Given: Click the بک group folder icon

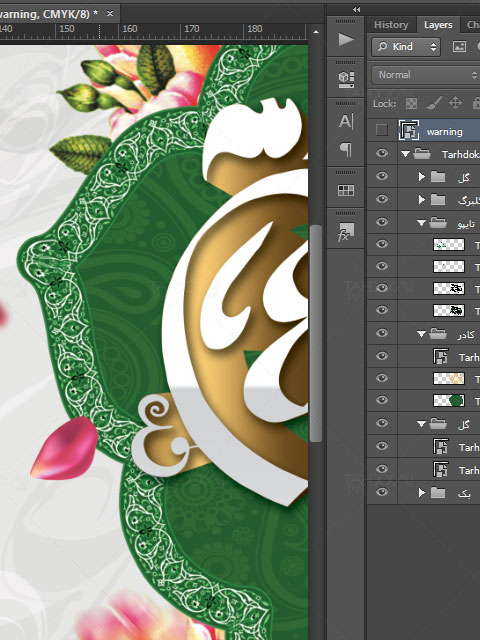Looking at the screenshot, I should [438, 493].
